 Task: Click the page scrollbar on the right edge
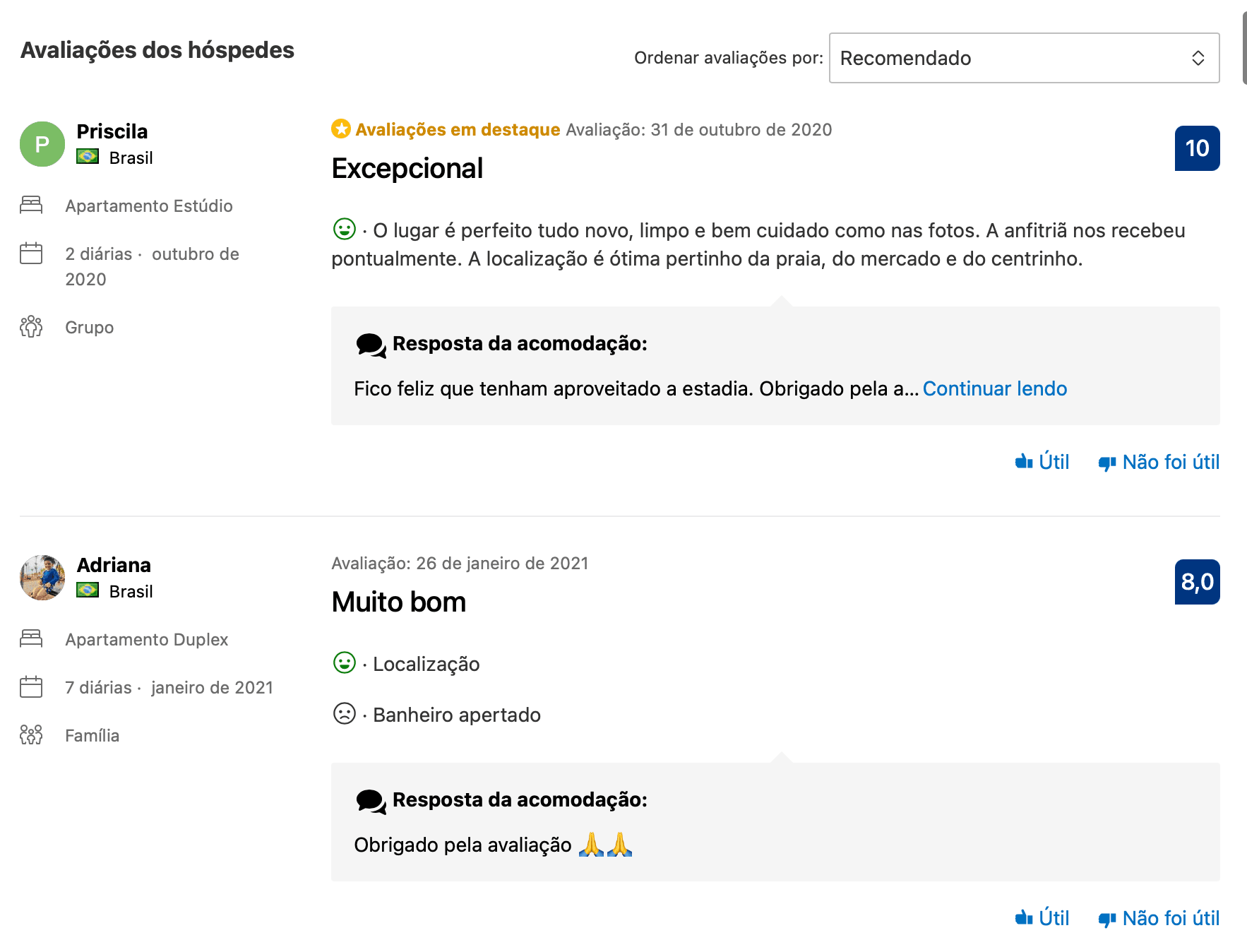[x=1243, y=49]
